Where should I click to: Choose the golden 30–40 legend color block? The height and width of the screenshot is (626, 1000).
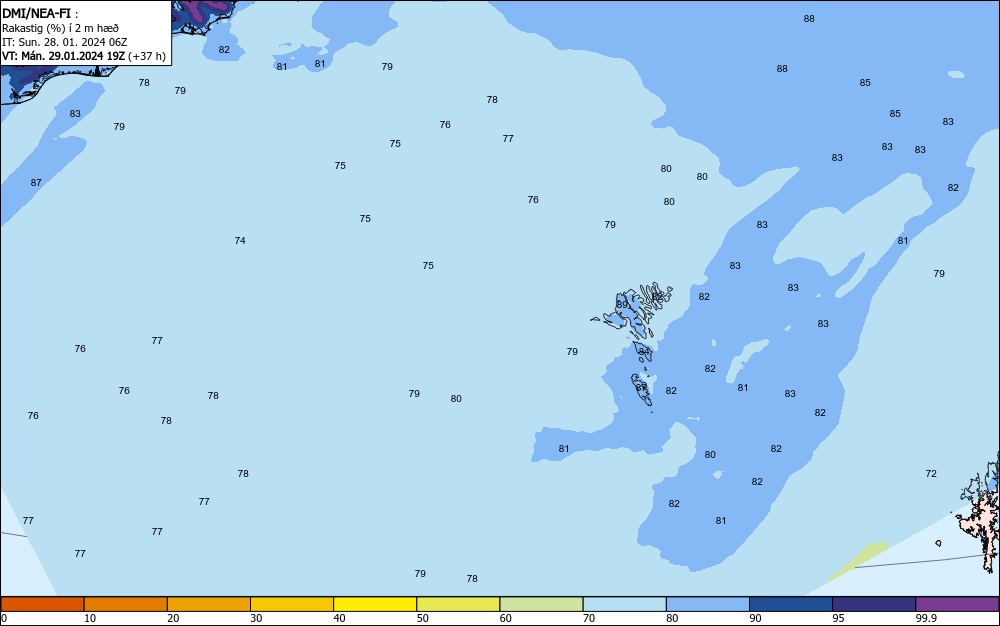coord(292,604)
